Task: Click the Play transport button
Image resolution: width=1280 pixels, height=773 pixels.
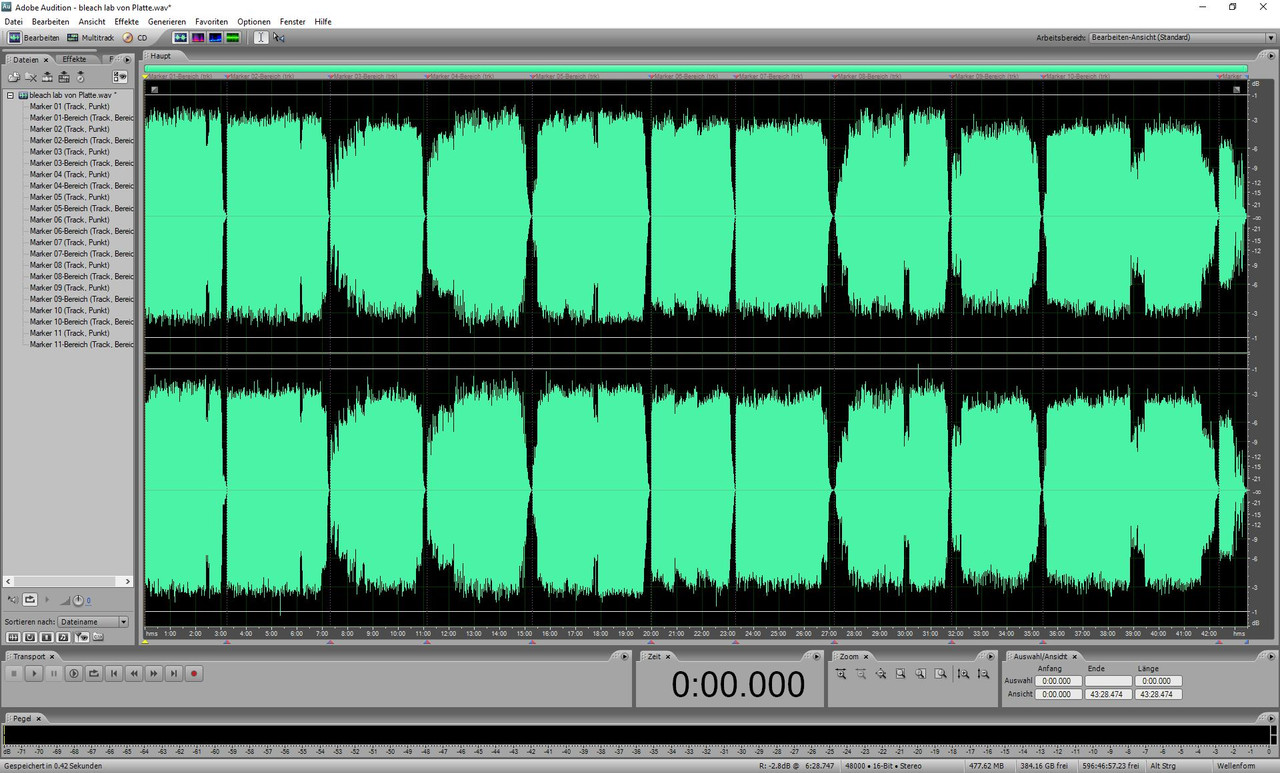Action: [x=34, y=673]
